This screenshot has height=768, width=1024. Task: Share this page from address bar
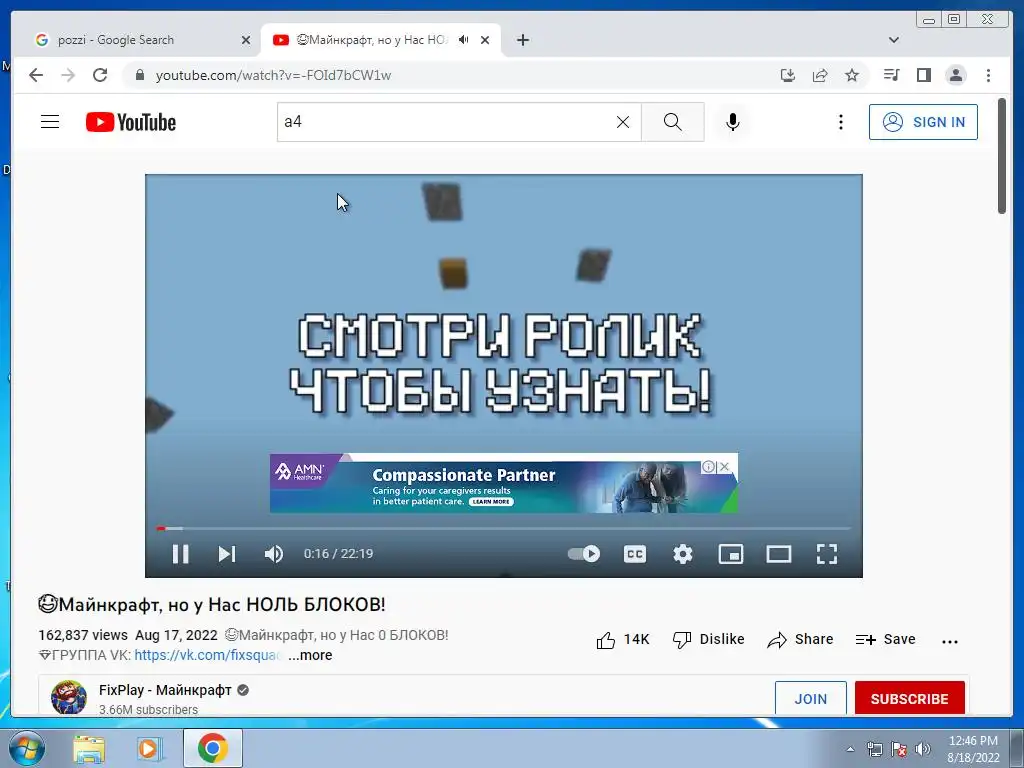[x=820, y=75]
